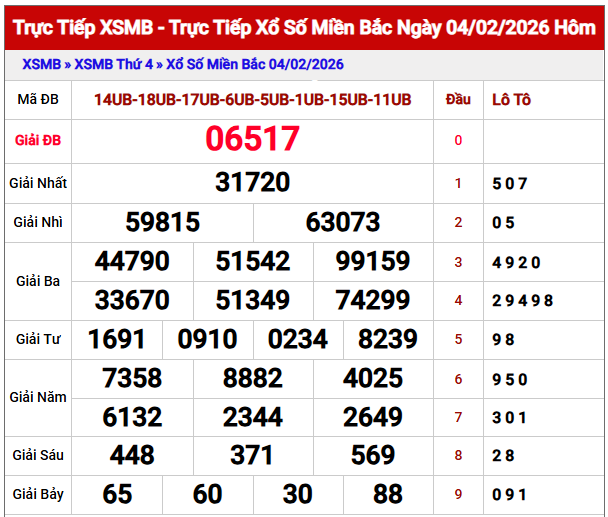Open Xổ Số Miền Bắc 04/02/2026 link
The image size is (608, 517).
click(255, 65)
